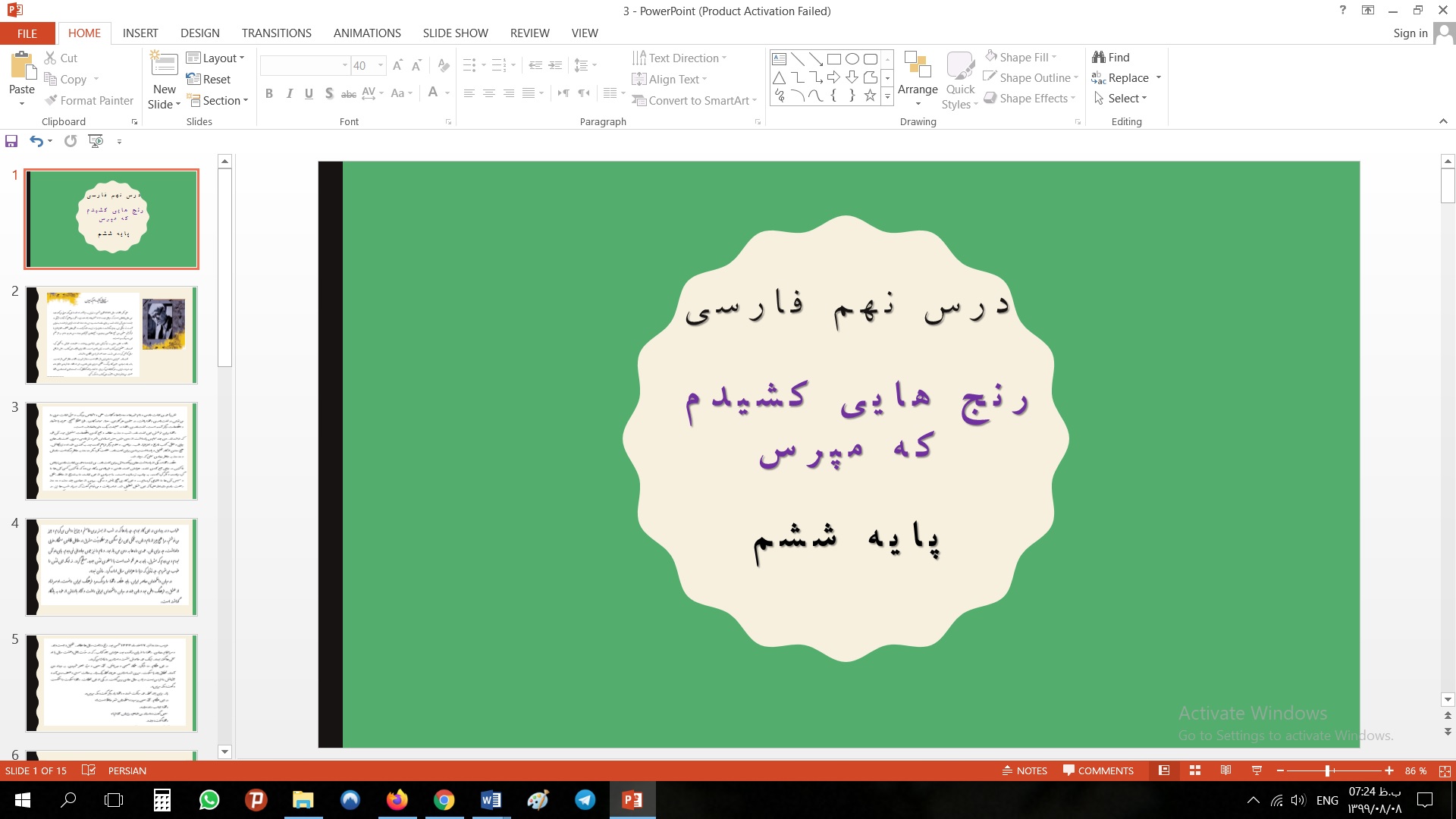
Task: Toggle Strikethrough formatting
Action: click(x=348, y=93)
